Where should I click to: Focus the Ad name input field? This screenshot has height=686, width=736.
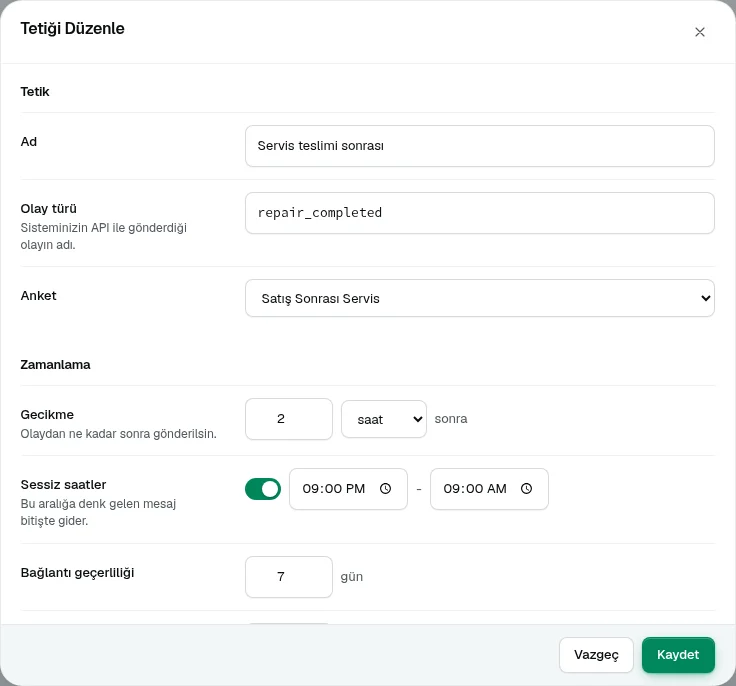point(480,146)
